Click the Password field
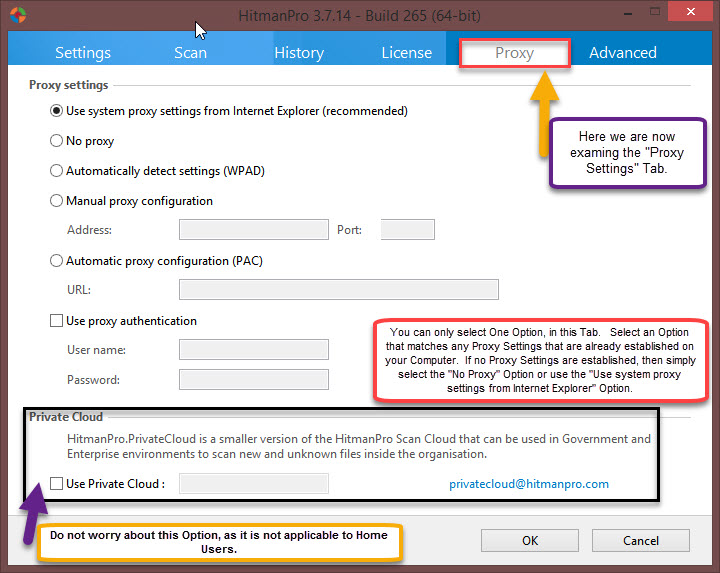Viewport: 720px width, 573px height. [254, 379]
